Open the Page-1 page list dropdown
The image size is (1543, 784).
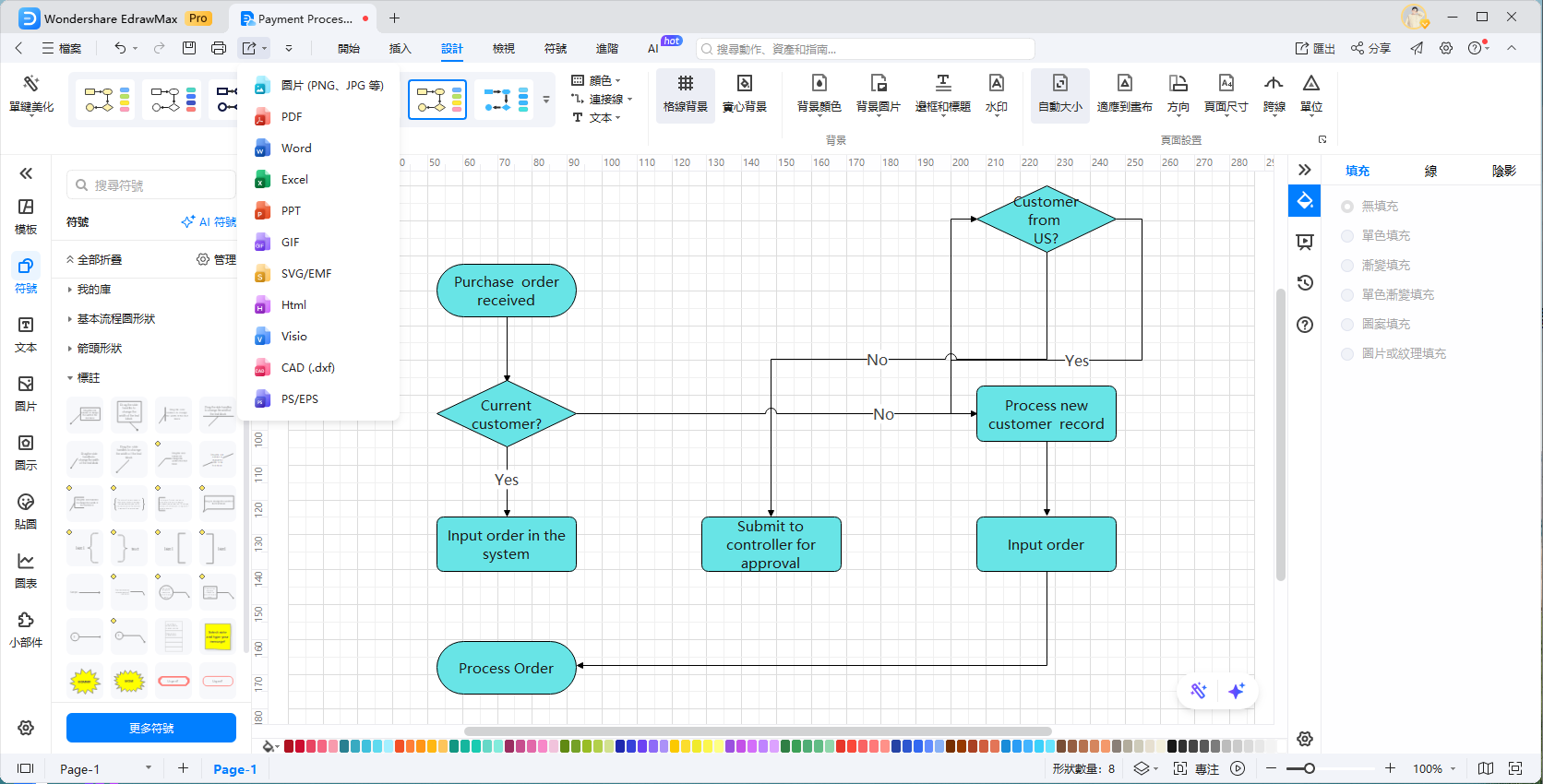point(105,768)
